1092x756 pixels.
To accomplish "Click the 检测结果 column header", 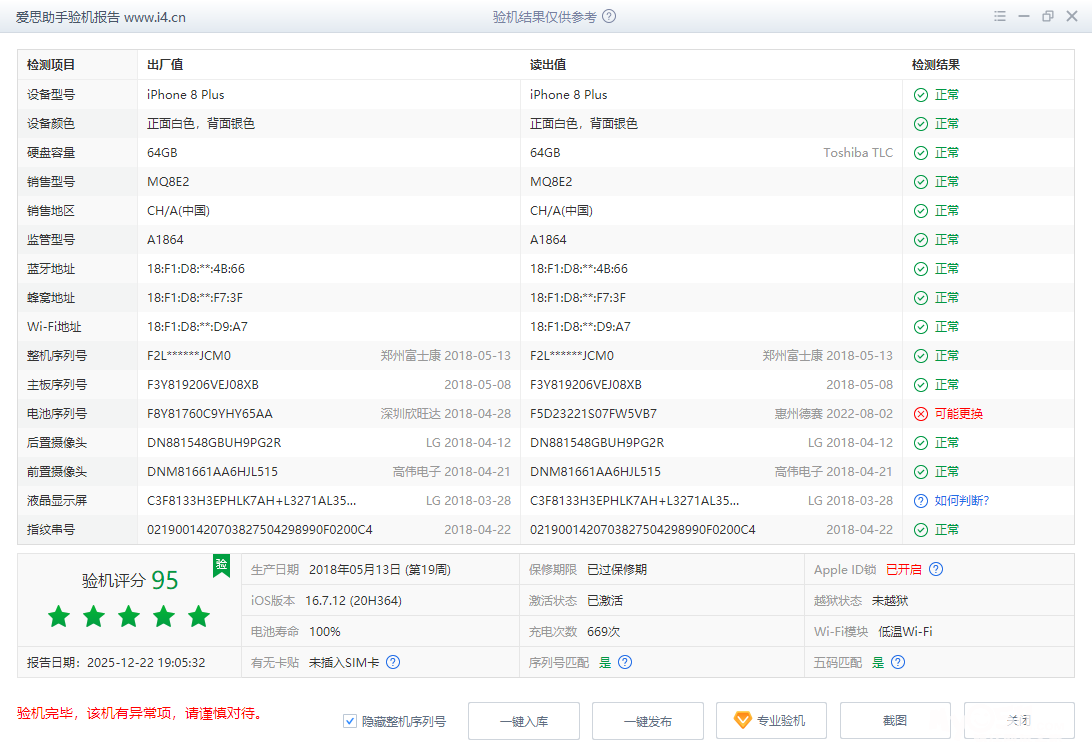I will point(936,65).
